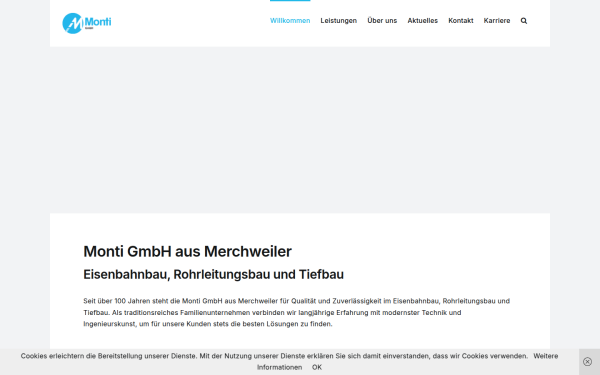Click the subheading Eisenbahnbau, Rohrleitungsbau und Tiefbau
The width and height of the screenshot is (600, 375).
(214, 274)
